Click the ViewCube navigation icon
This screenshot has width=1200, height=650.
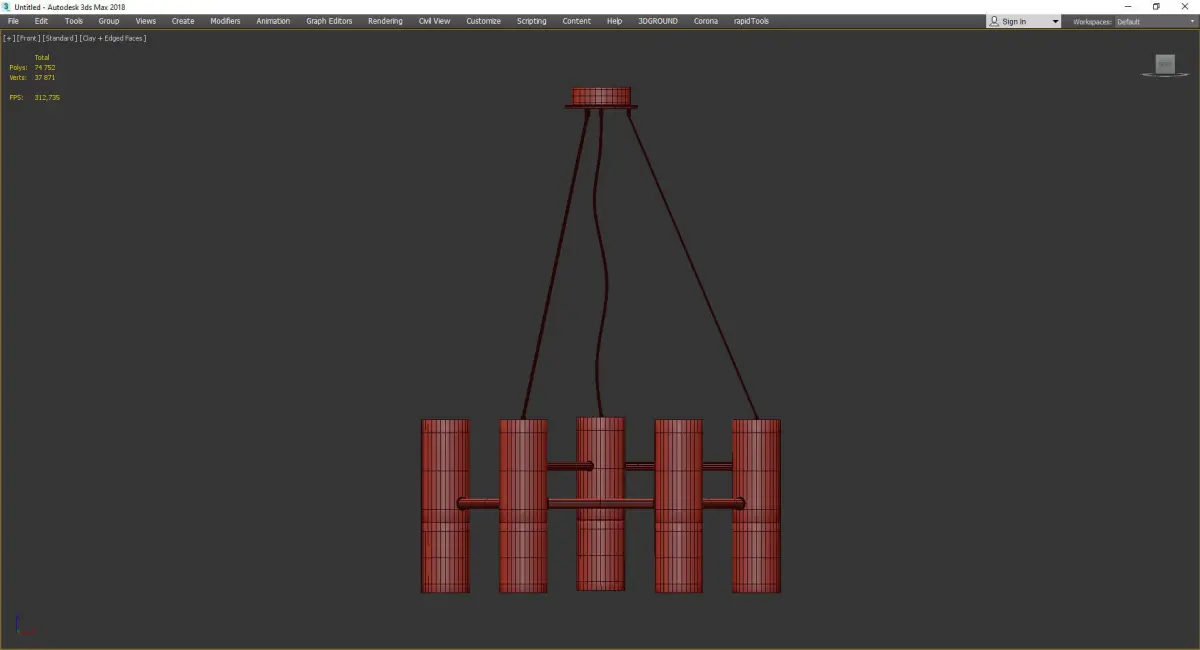point(1165,65)
